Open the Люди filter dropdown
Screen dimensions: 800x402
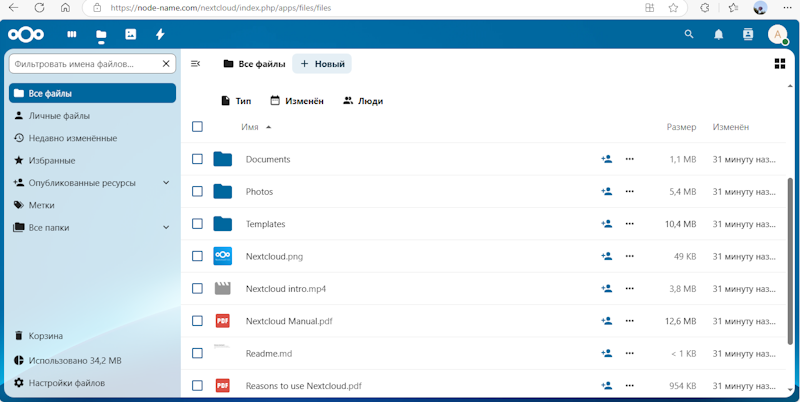pyautogui.click(x=363, y=101)
